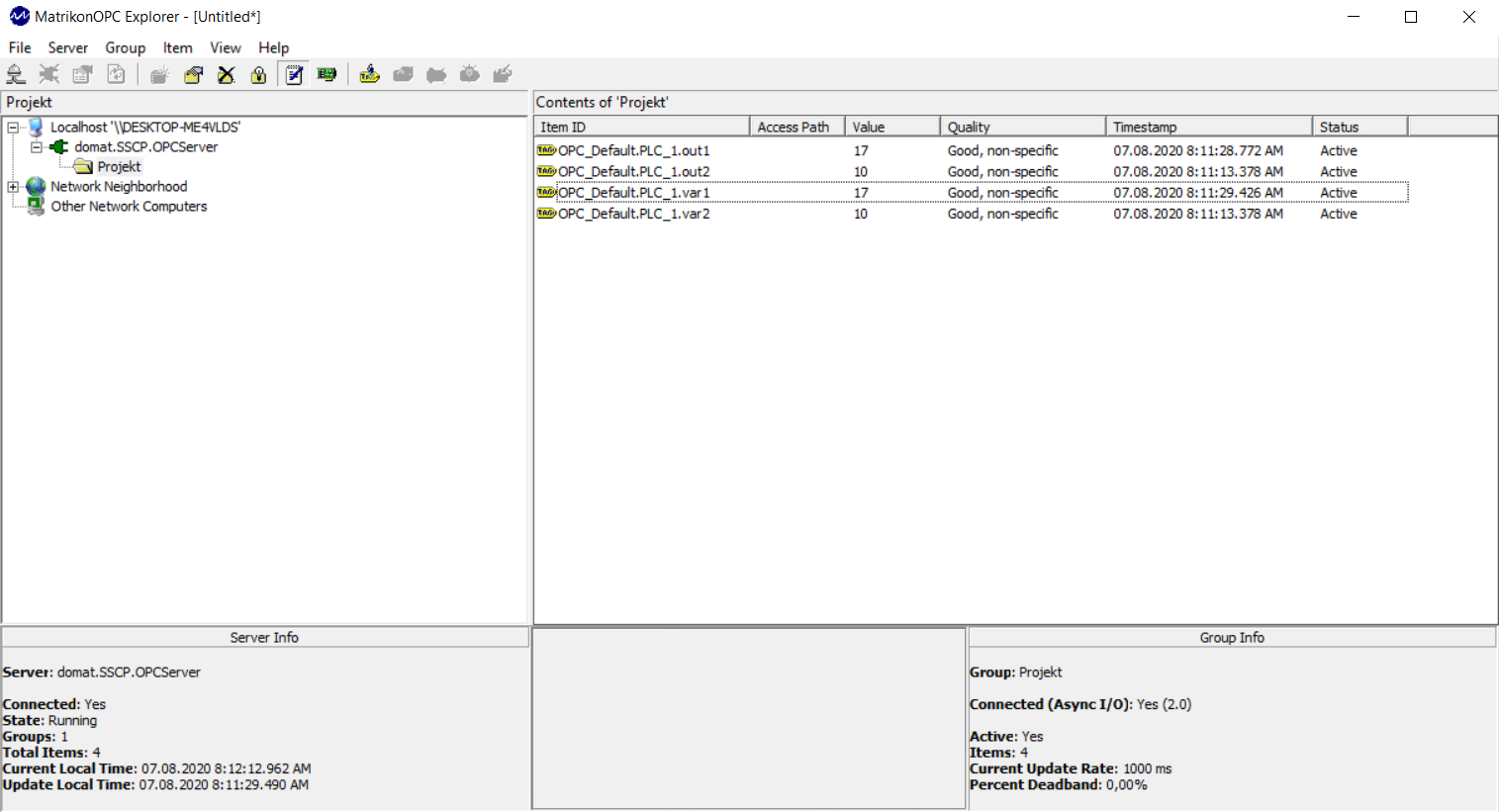The image size is (1499, 812).
Task: Sort by the Item ID column header
Action: [642, 127]
